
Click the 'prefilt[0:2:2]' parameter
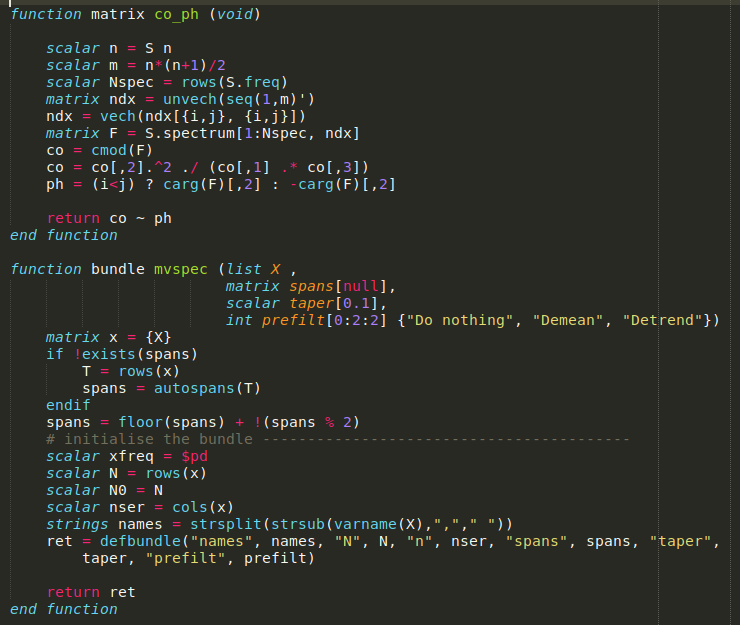(x=324, y=320)
